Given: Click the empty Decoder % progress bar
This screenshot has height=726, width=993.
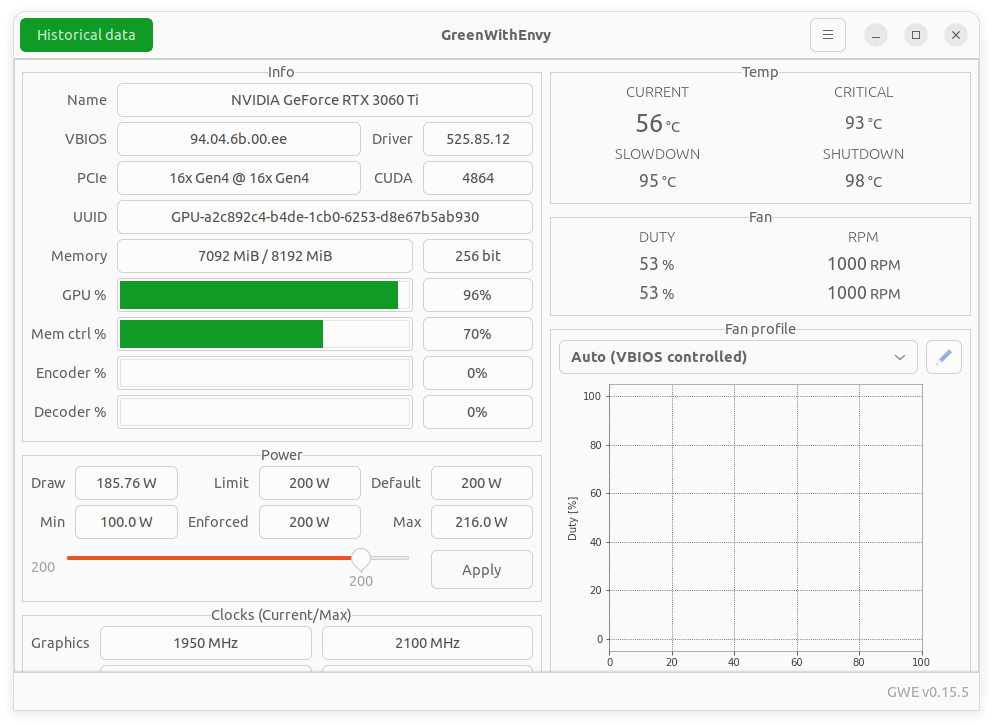Looking at the screenshot, I should 265,412.
